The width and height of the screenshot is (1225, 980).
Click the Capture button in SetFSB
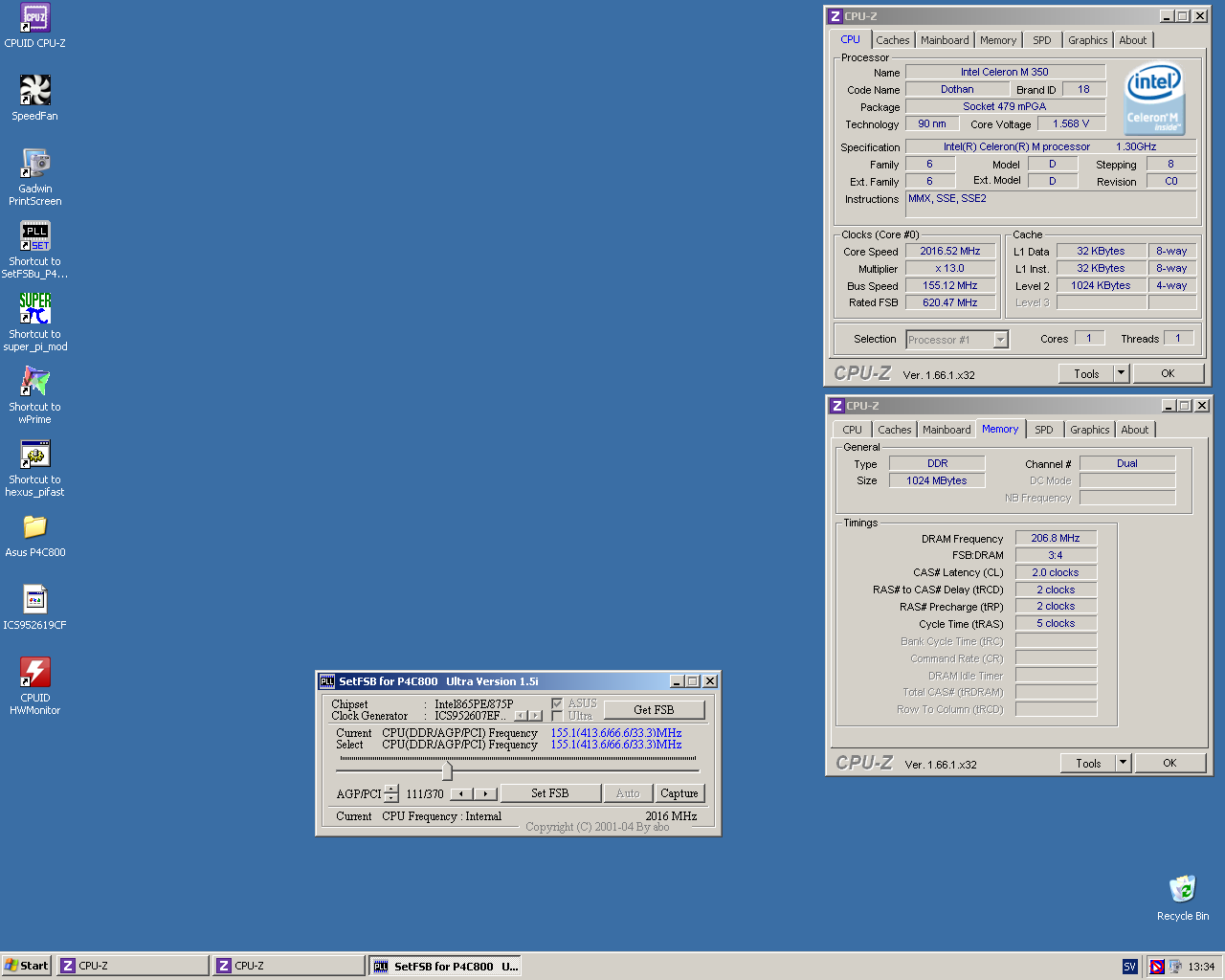click(x=679, y=793)
